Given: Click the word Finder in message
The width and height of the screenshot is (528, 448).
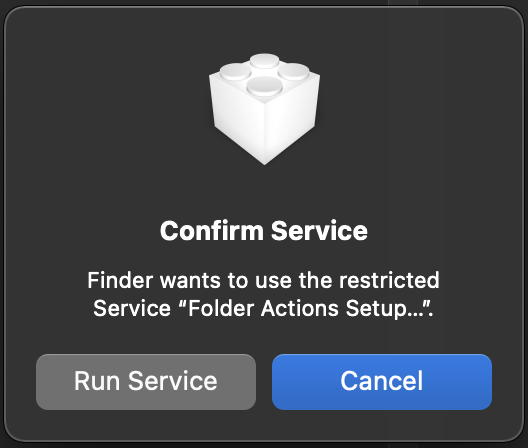Looking at the screenshot, I should (120, 280).
